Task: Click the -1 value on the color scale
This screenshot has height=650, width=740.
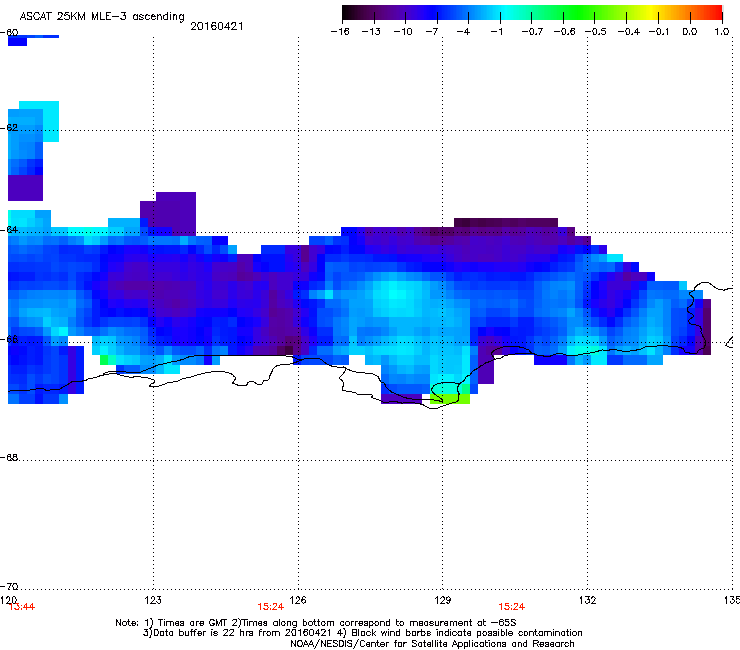Action: pos(496,32)
